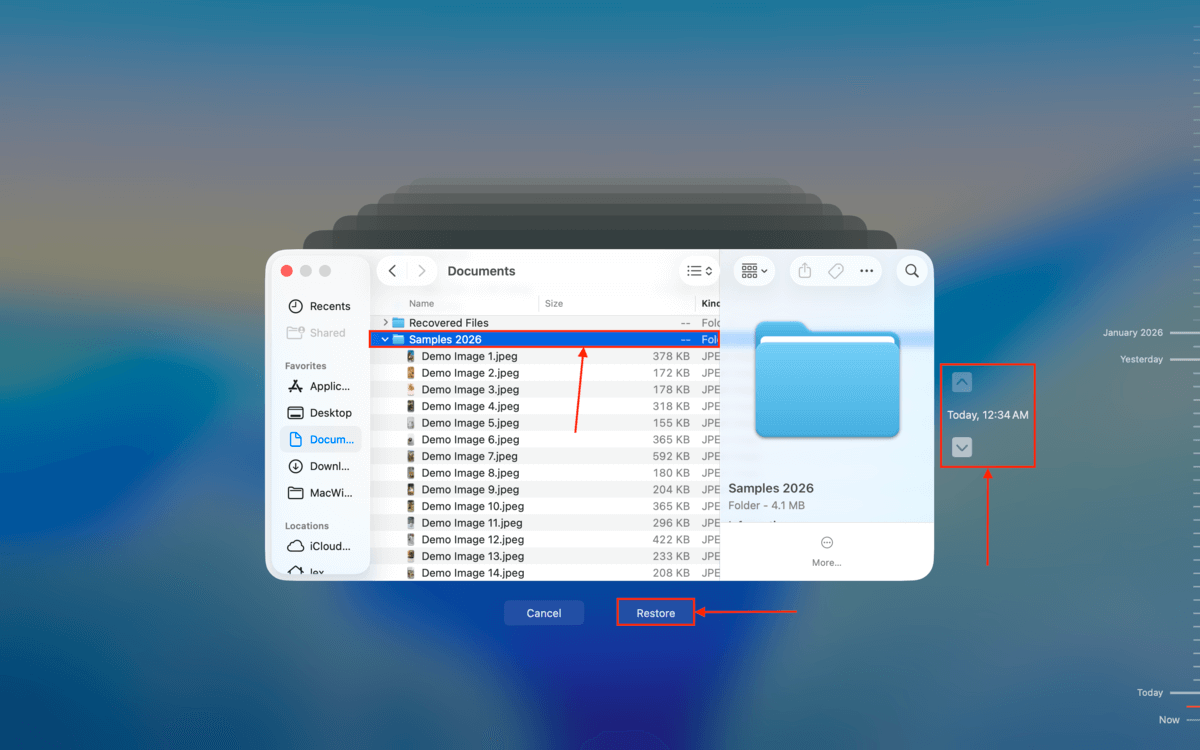Click the back navigation arrow
Viewport: 1200px width, 750px height.
[392, 270]
